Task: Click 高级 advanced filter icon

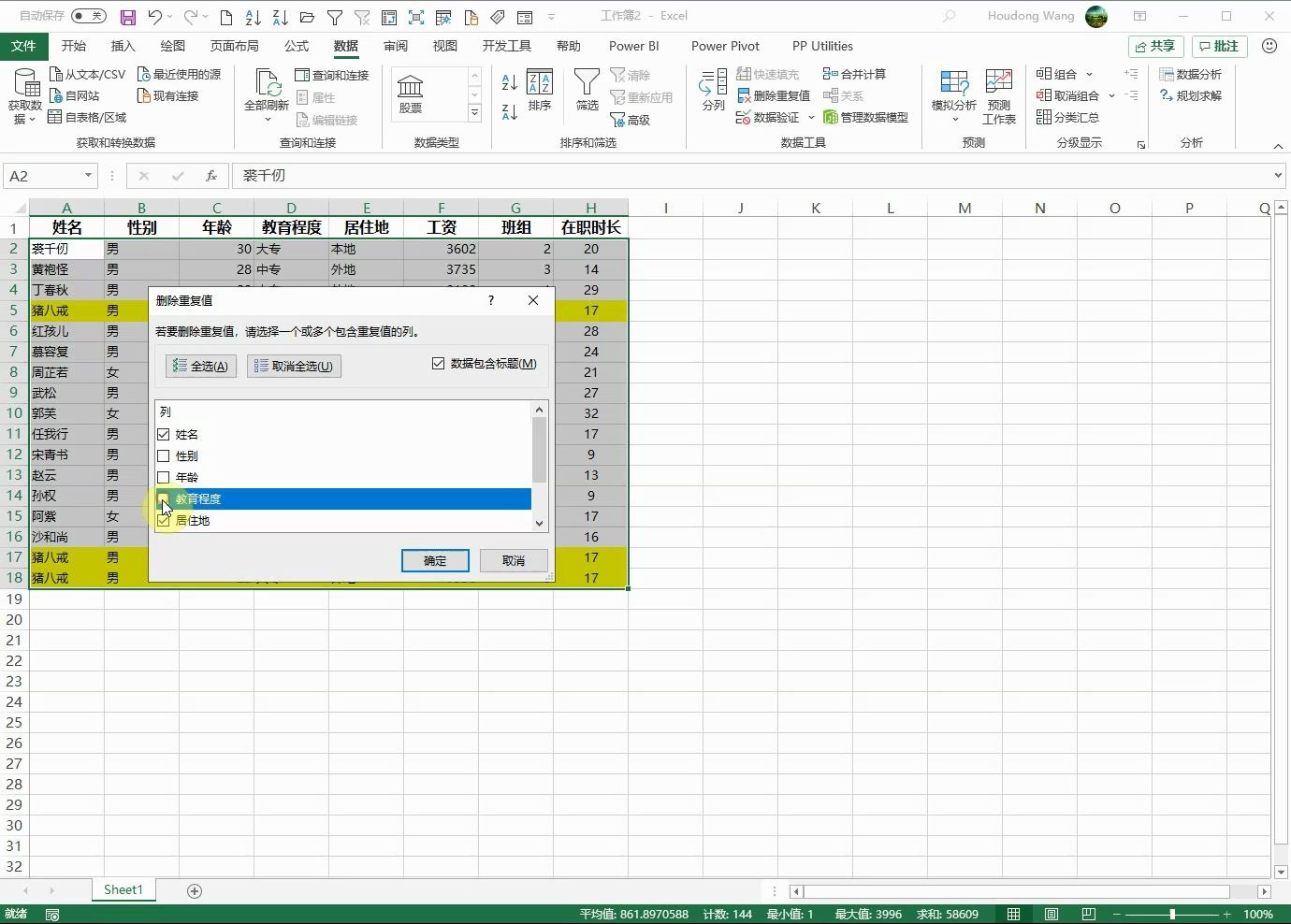Action: click(617, 120)
